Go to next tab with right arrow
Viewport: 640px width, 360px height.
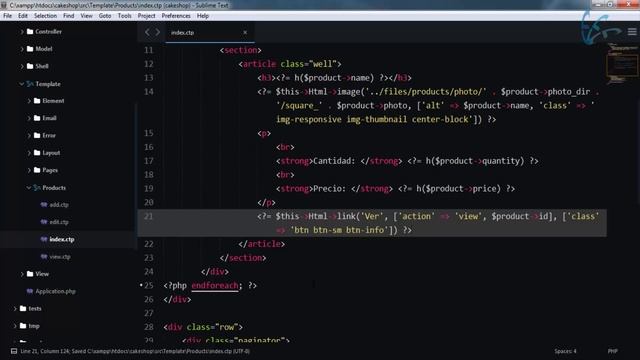(x=157, y=32)
